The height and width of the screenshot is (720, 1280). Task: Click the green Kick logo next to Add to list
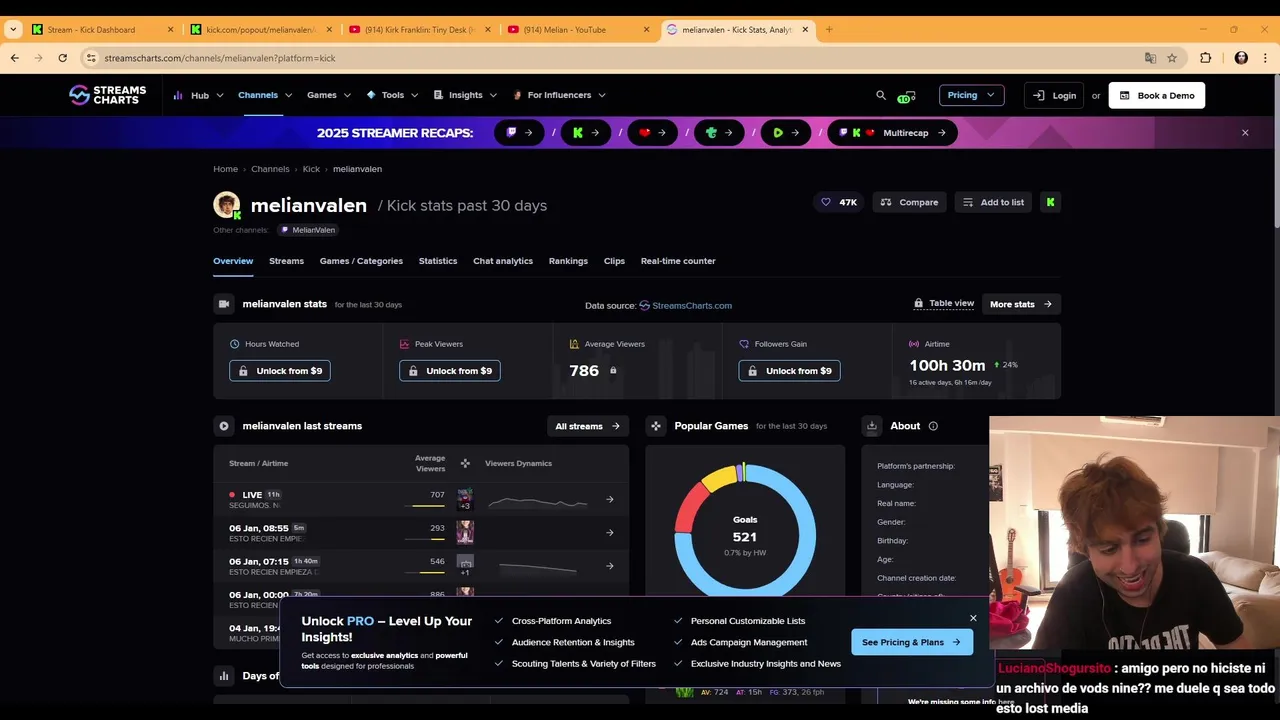1050,202
